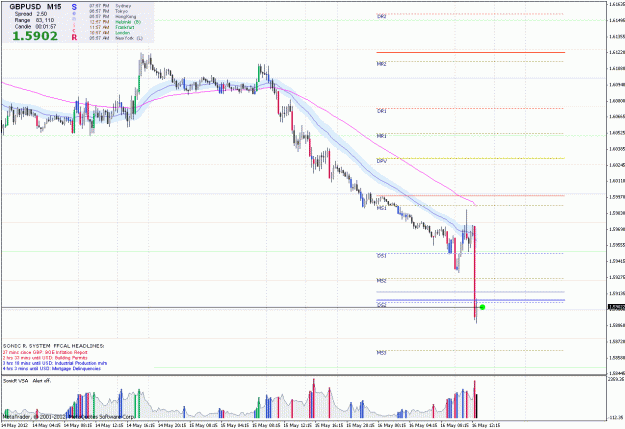
Task: Select the HongKong session clock row
Action: tap(112, 17)
